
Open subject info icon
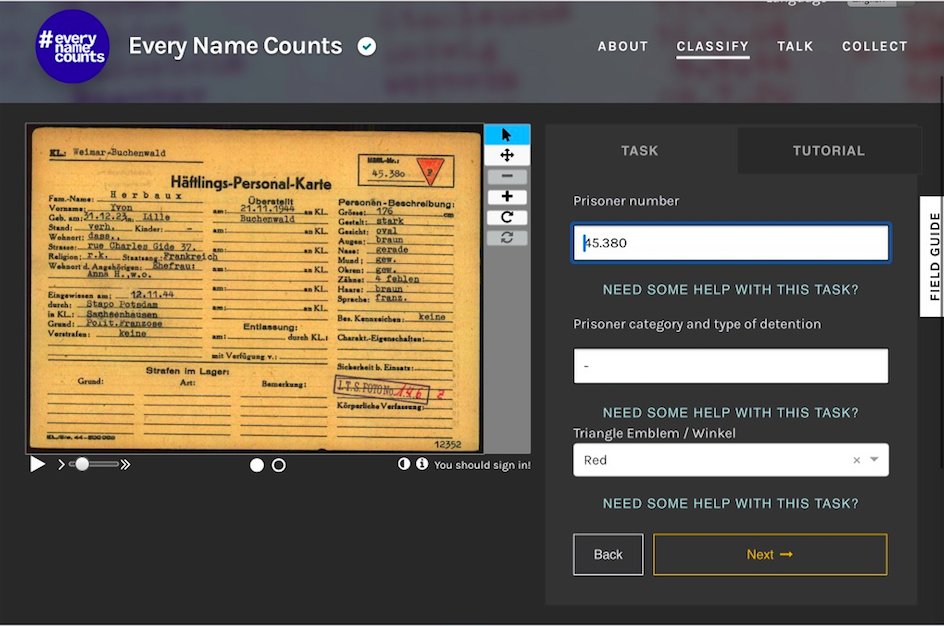pos(422,463)
